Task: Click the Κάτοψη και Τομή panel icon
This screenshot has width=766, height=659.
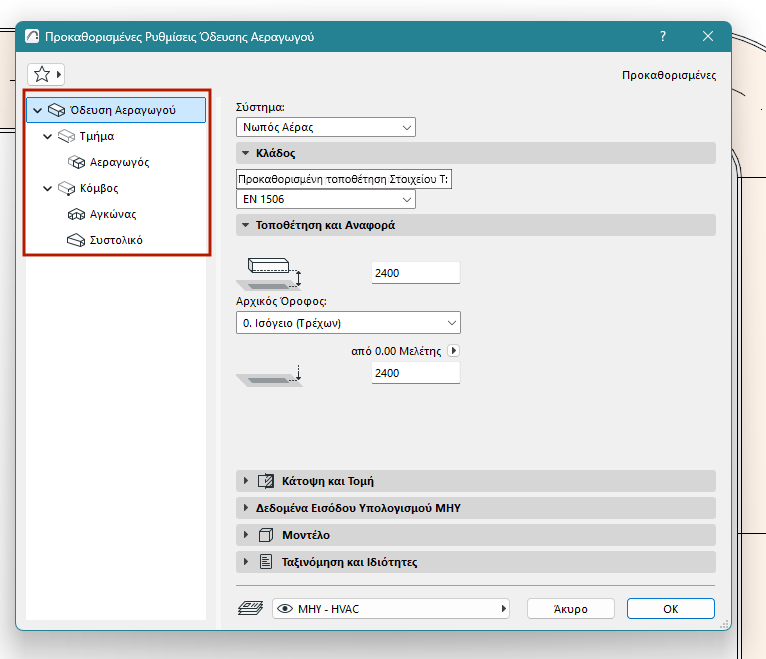Action: [x=266, y=481]
